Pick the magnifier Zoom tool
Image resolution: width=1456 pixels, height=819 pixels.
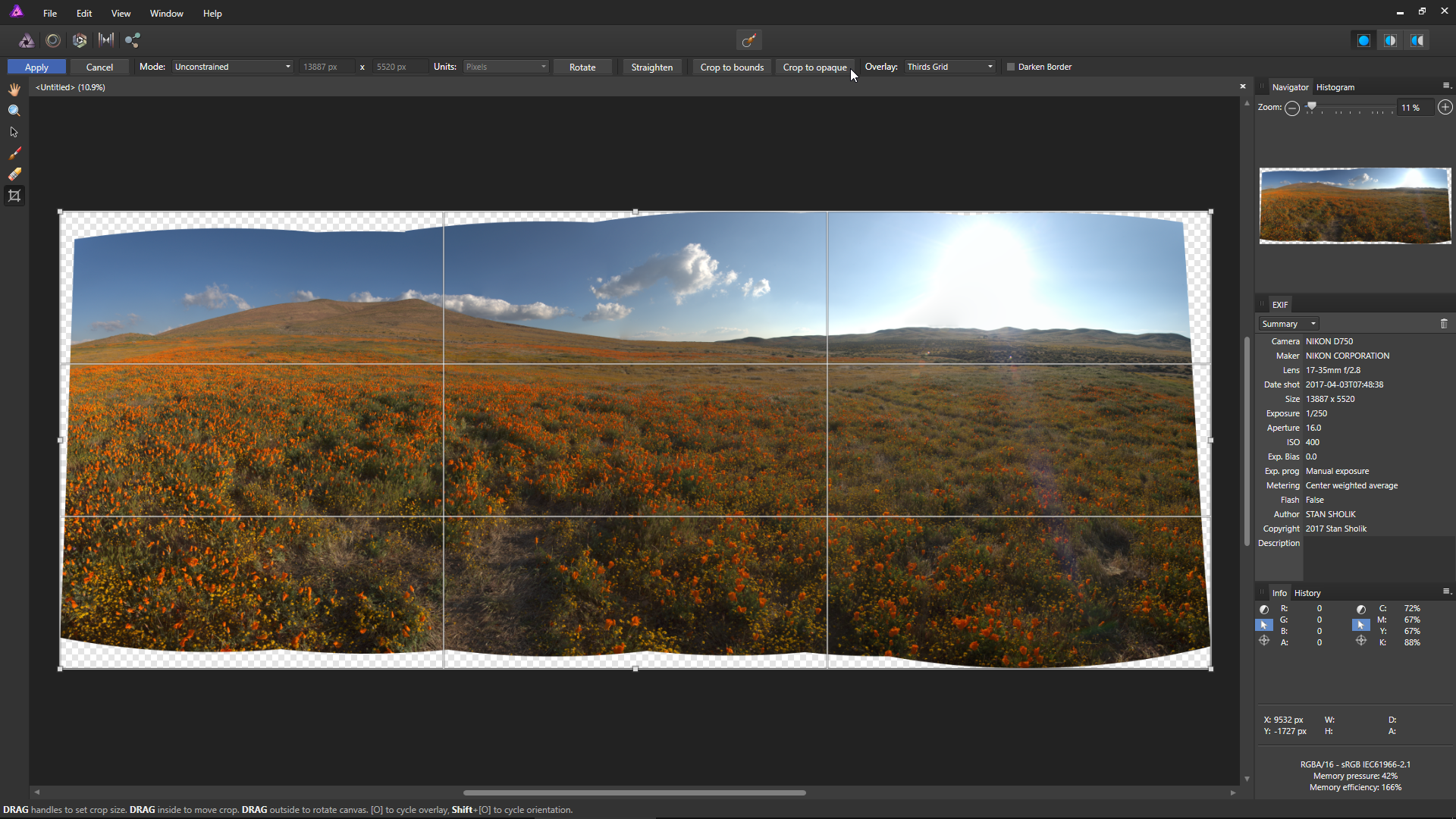tap(14, 111)
